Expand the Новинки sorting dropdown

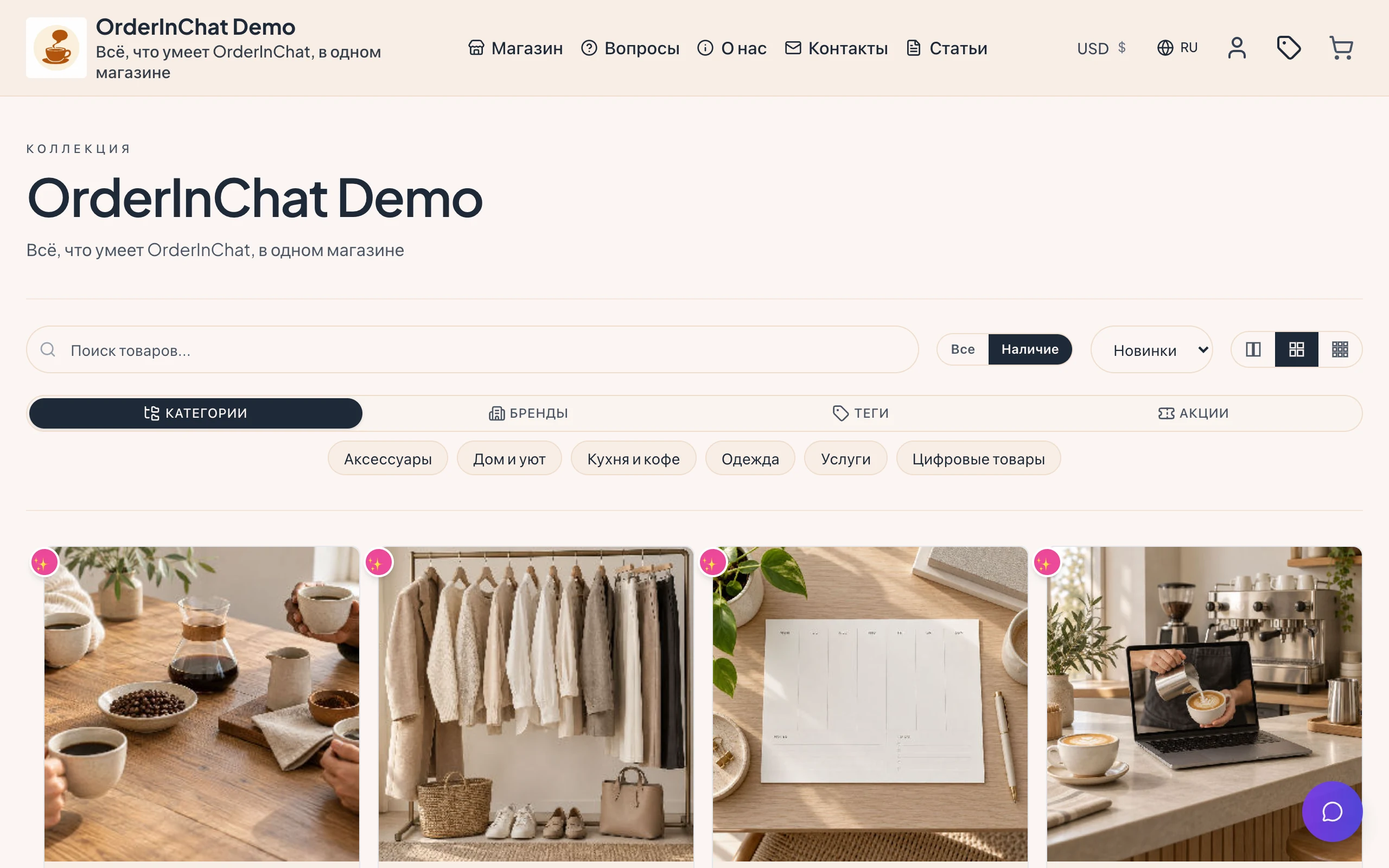coord(1151,349)
